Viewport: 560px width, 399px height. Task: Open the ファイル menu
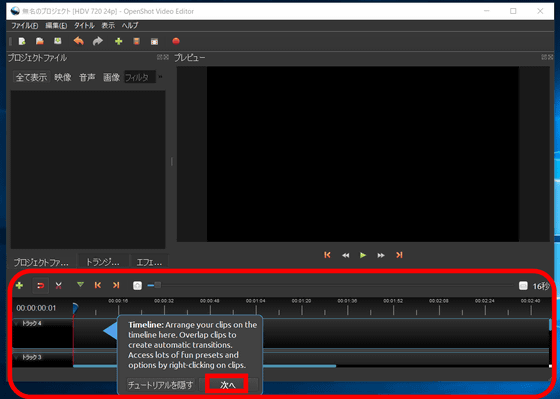pyautogui.click(x=24, y=26)
